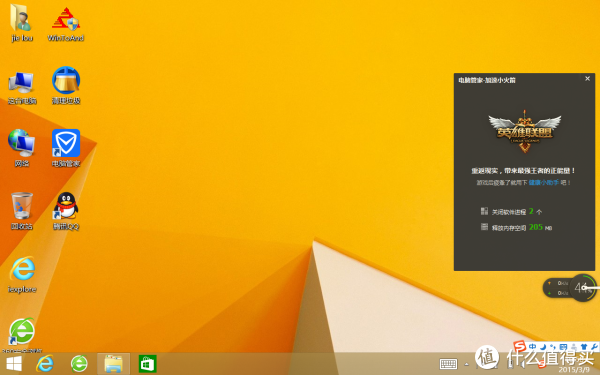Click the download speed 0K/s readout
600x375 pixels.
tap(558, 293)
